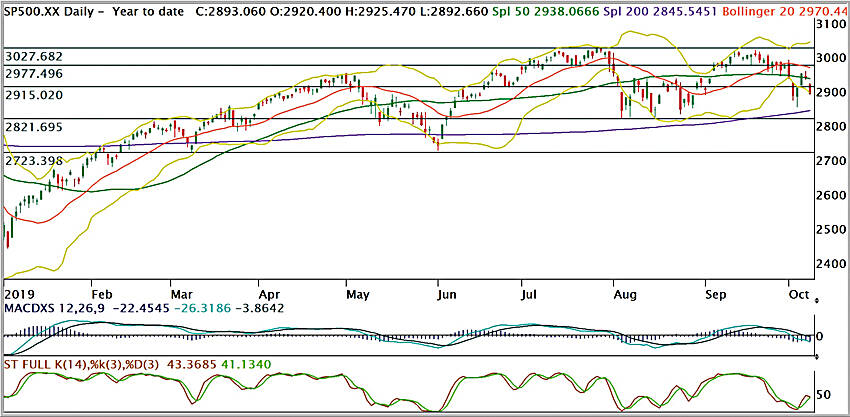Image resolution: width=850 pixels, height=417 pixels.
Task: Click the 3100 price axis label
Action: click(830, 24)
